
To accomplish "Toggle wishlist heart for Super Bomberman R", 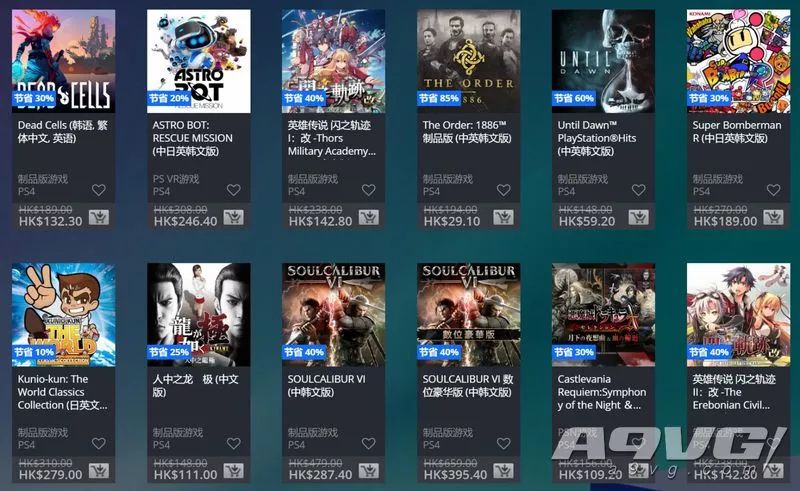I will pyautogui.click(x=773, y=190).
